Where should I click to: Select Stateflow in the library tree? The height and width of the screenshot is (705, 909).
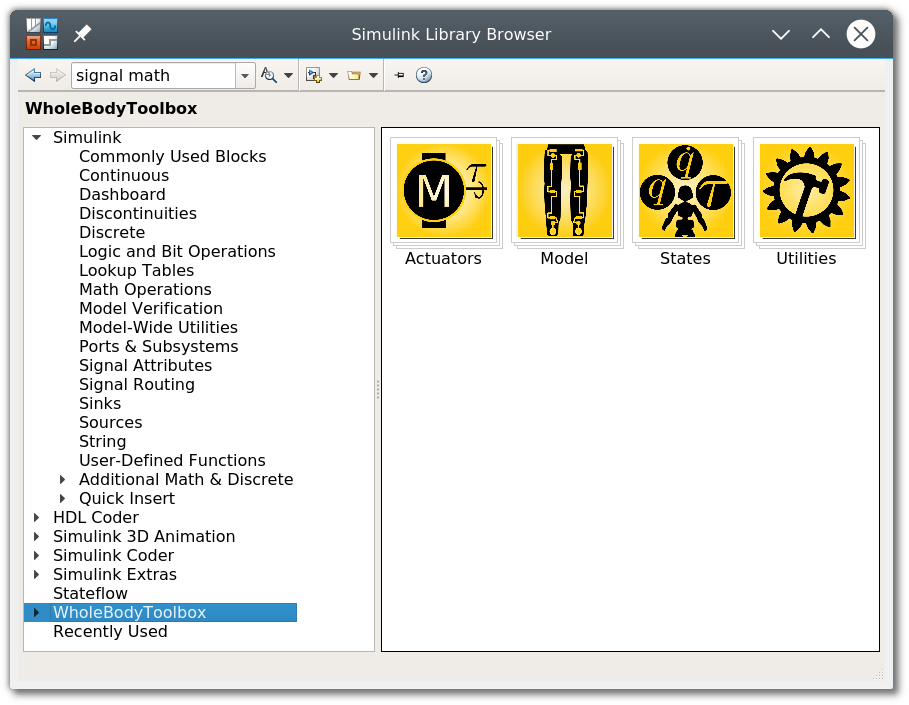(x=90, y=593)
